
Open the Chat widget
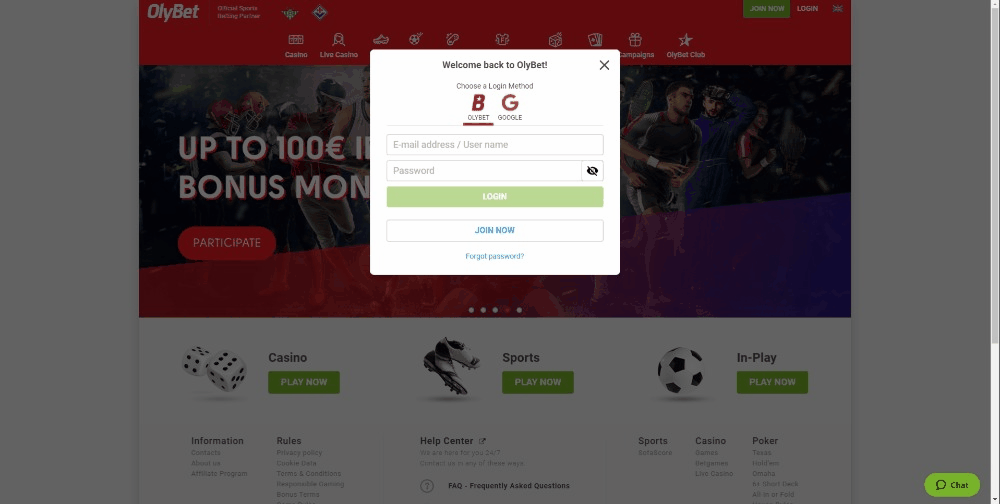tap(952, 485)
